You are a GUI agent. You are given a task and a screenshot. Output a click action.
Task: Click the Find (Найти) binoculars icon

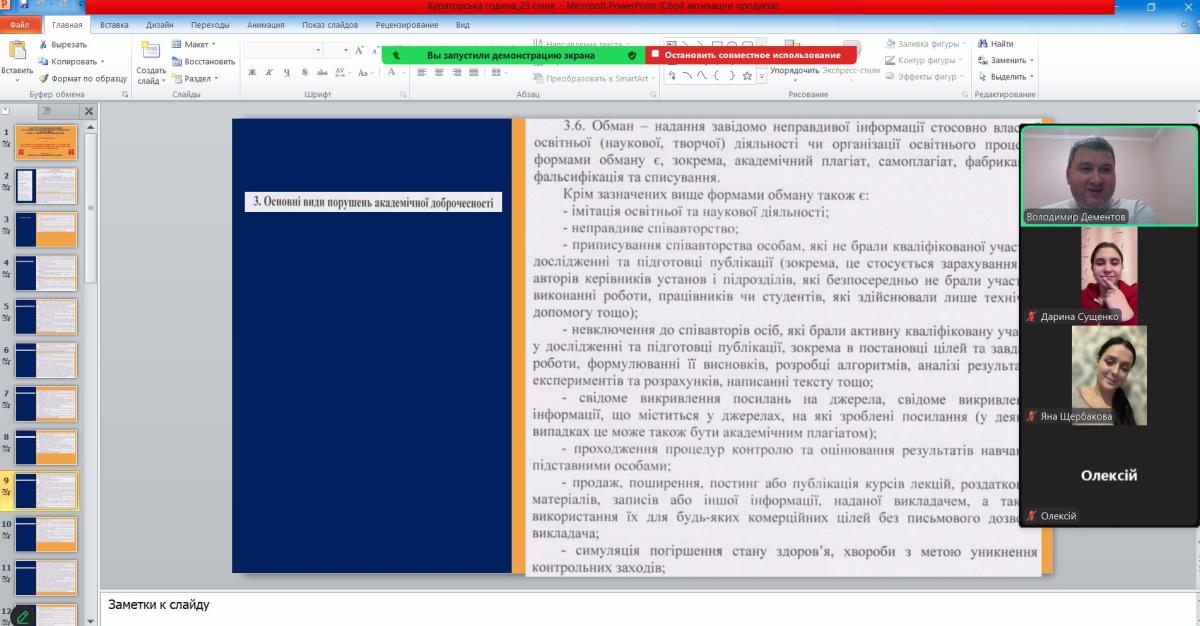[982, 44]
